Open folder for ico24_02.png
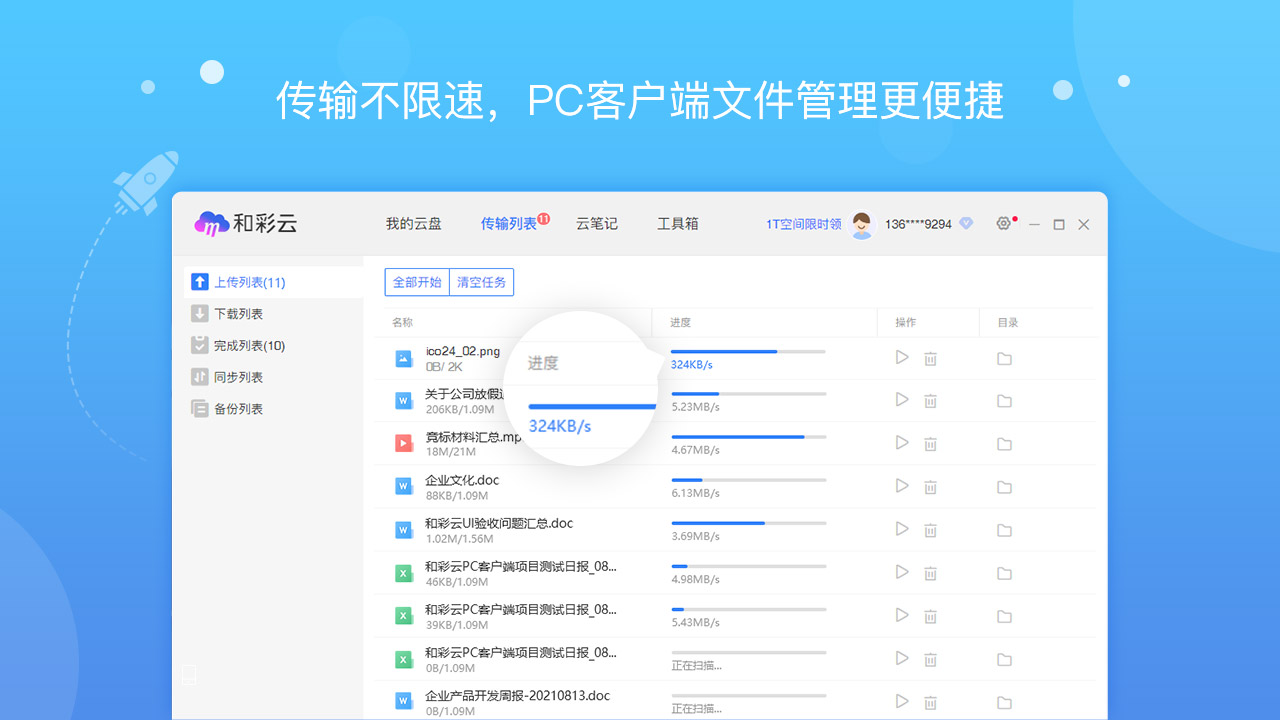 (x=1004, y=358)
